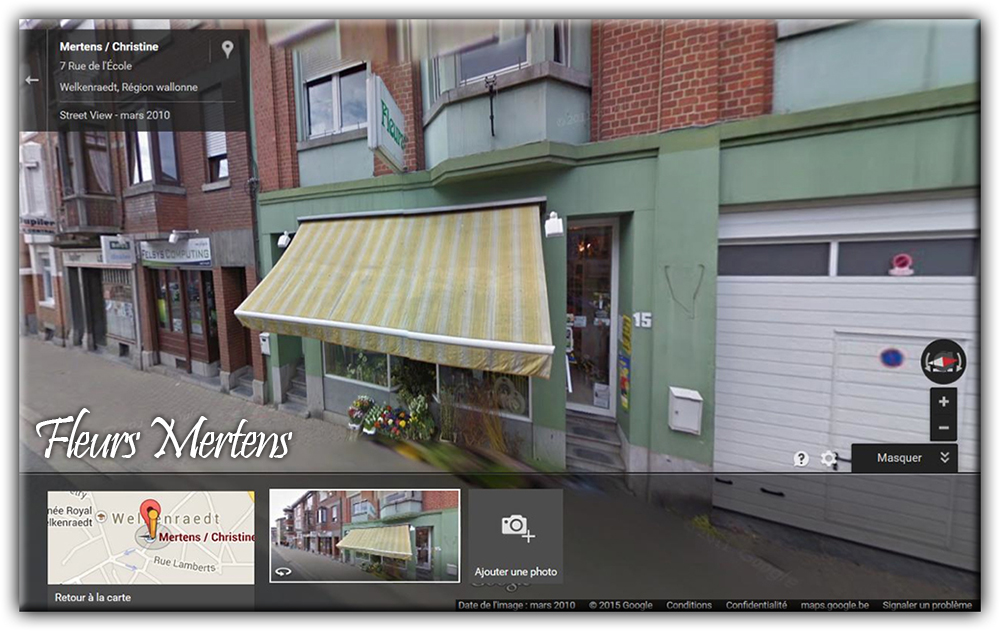Click Signaler un problème link

click(927, 605)
